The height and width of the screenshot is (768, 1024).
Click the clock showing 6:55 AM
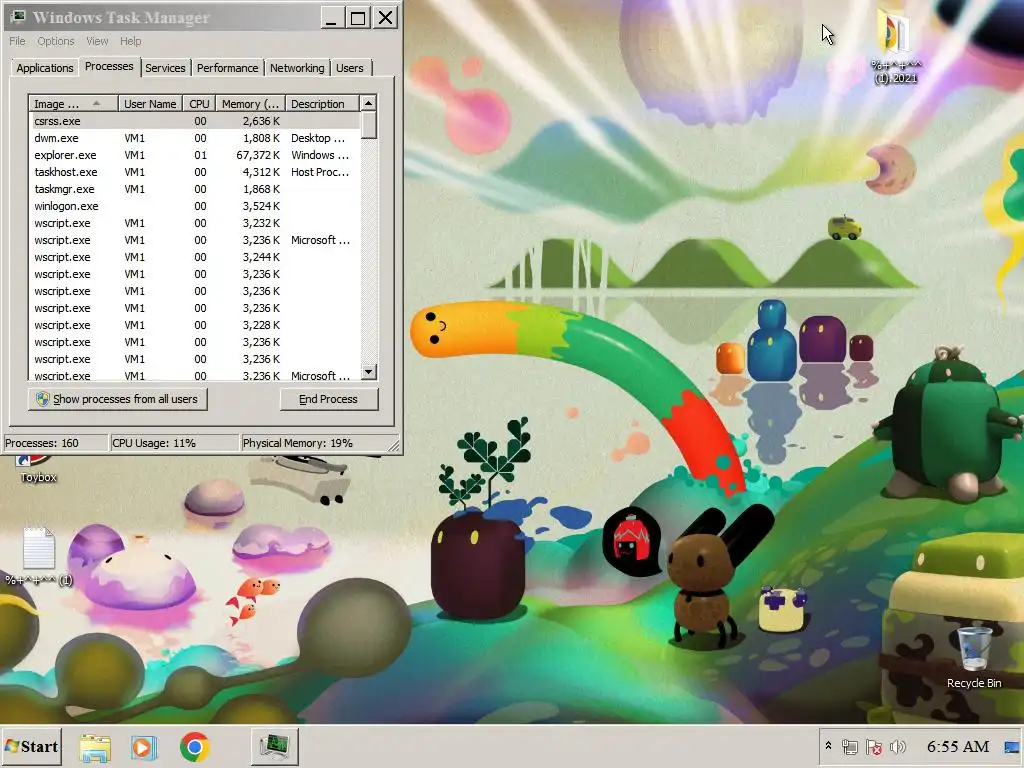pyautogui.click(x=957, y=746)
